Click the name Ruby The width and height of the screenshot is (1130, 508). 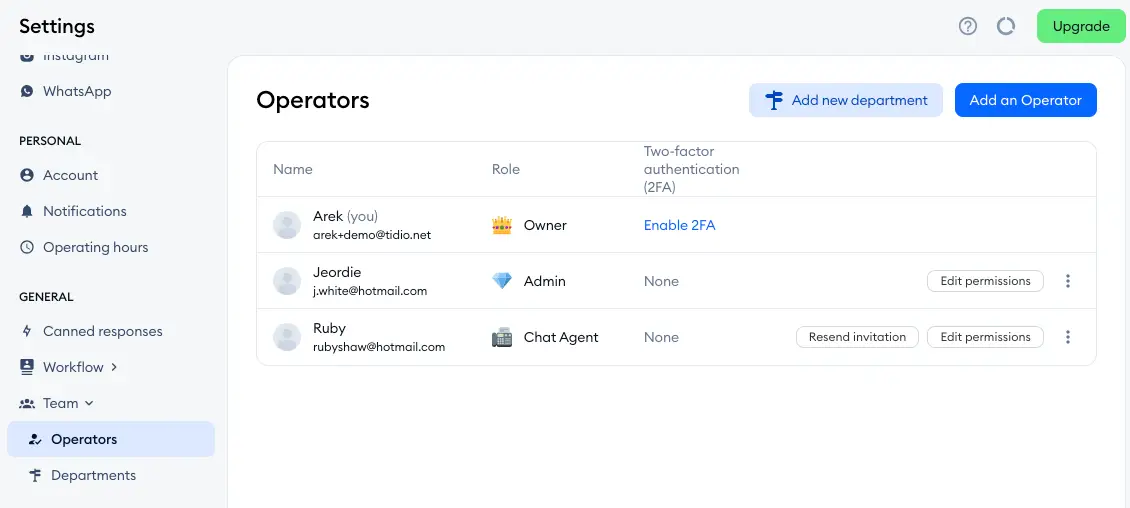329,328
